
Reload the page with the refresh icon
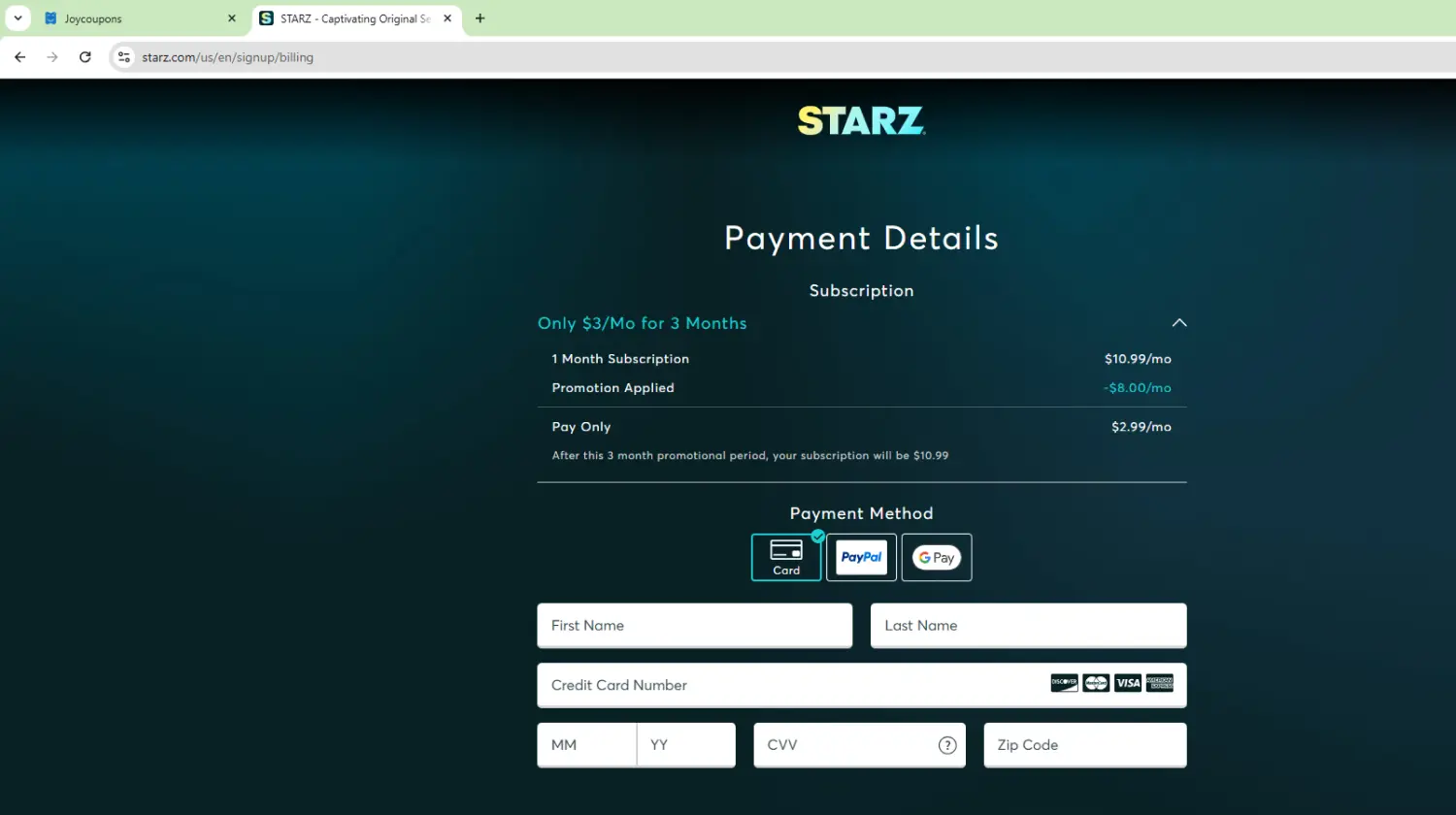pyautogui.click(x=85, y=57)
